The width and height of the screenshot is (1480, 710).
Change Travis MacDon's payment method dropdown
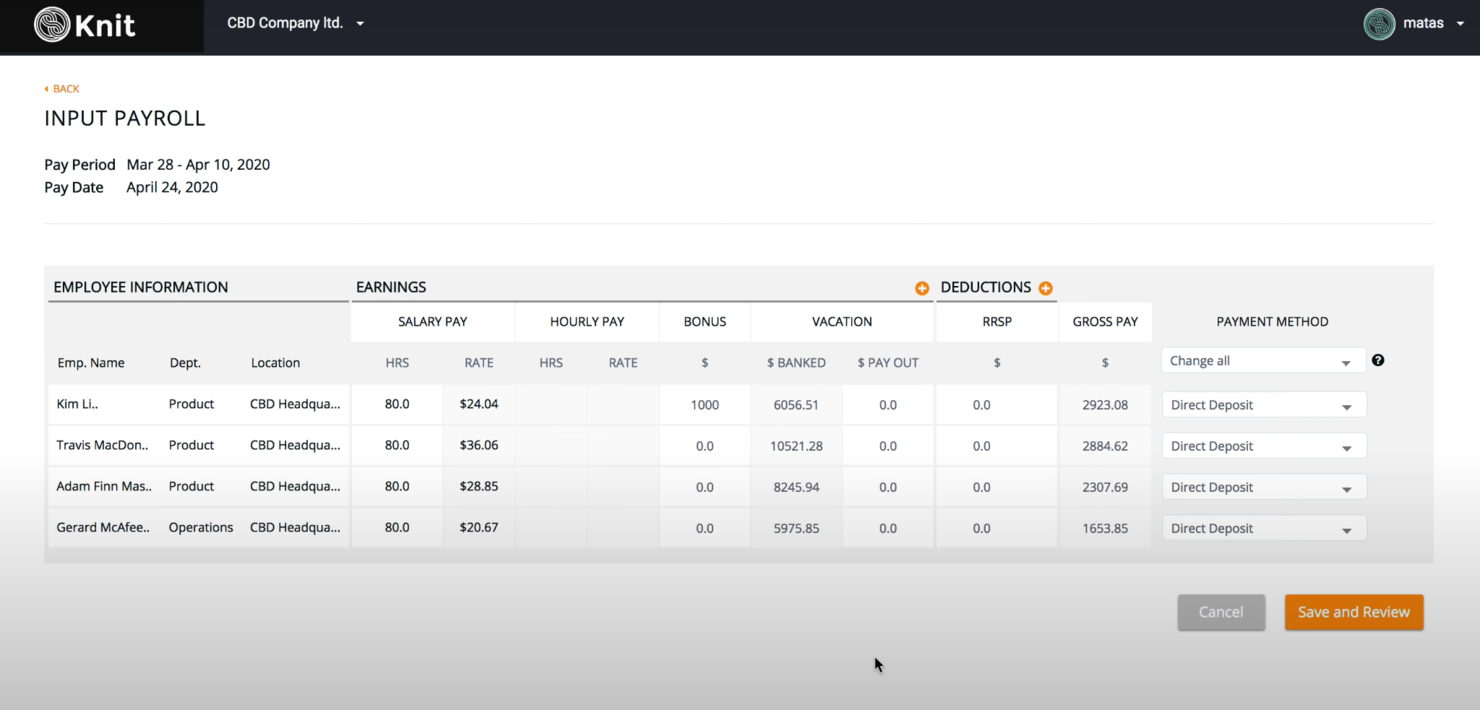point(1263,446)
